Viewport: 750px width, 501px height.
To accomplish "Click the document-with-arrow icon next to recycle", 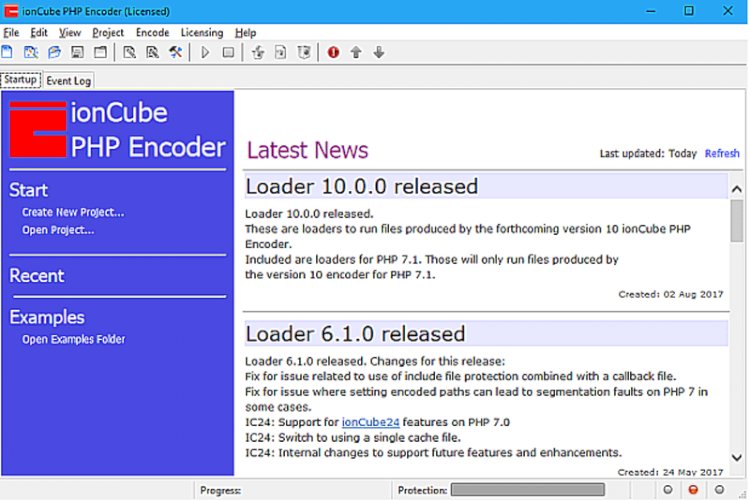I will [281, 52].
